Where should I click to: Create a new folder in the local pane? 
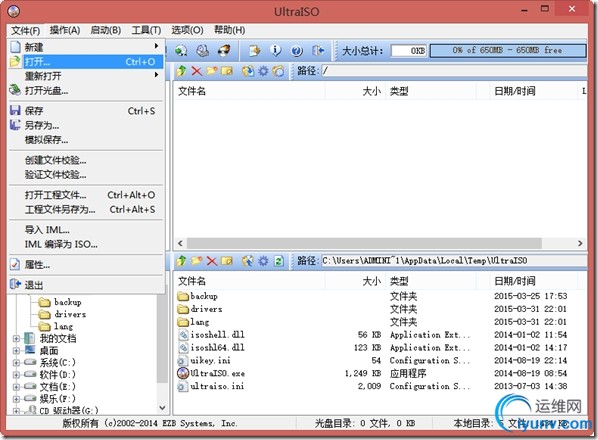[197, 261]
